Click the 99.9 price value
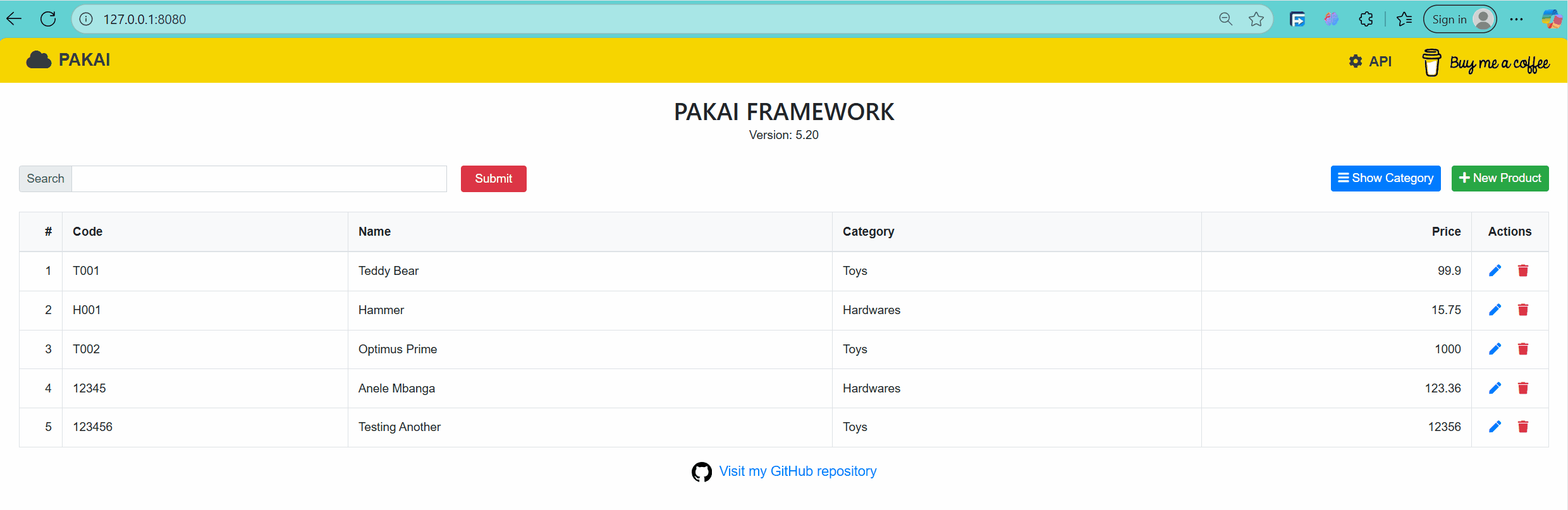Viewport: 1568px width, 510px height. [1449, 270]
